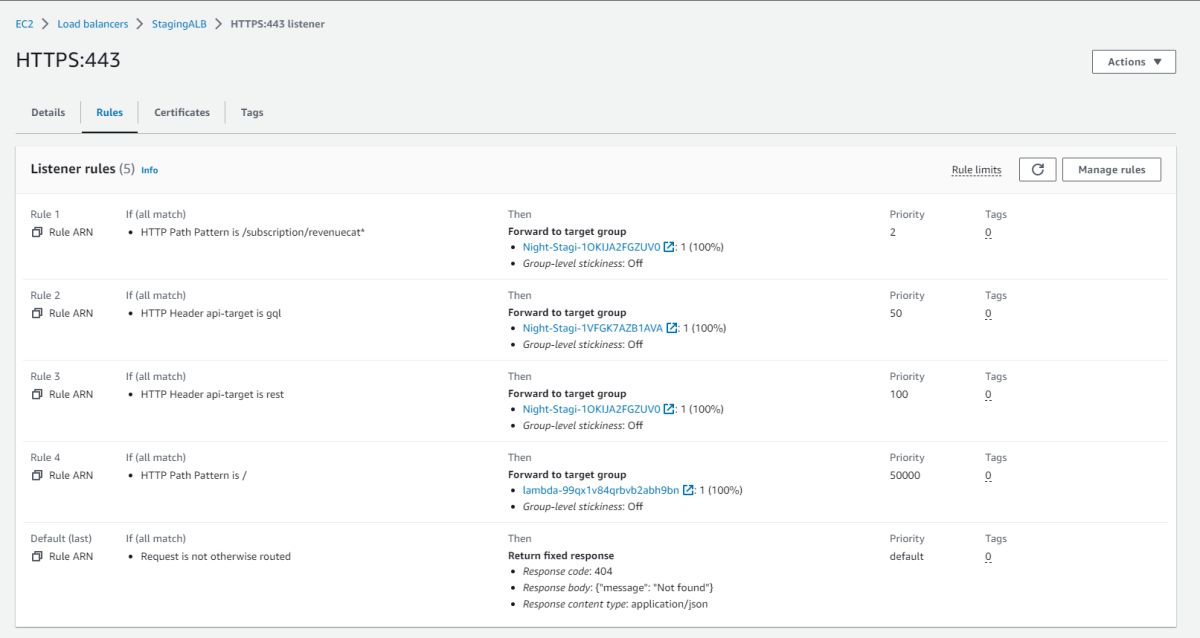Open the Actions dropdown

(1133, 62)
